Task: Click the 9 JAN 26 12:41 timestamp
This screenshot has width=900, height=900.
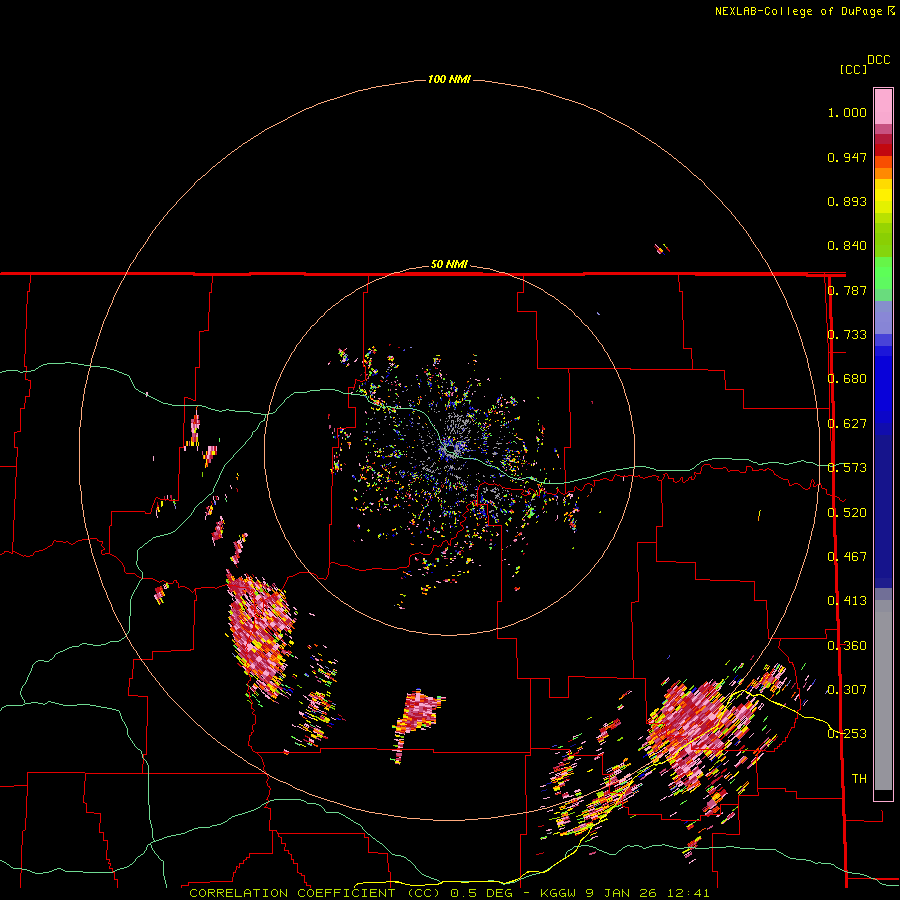Action: (647, 893)
